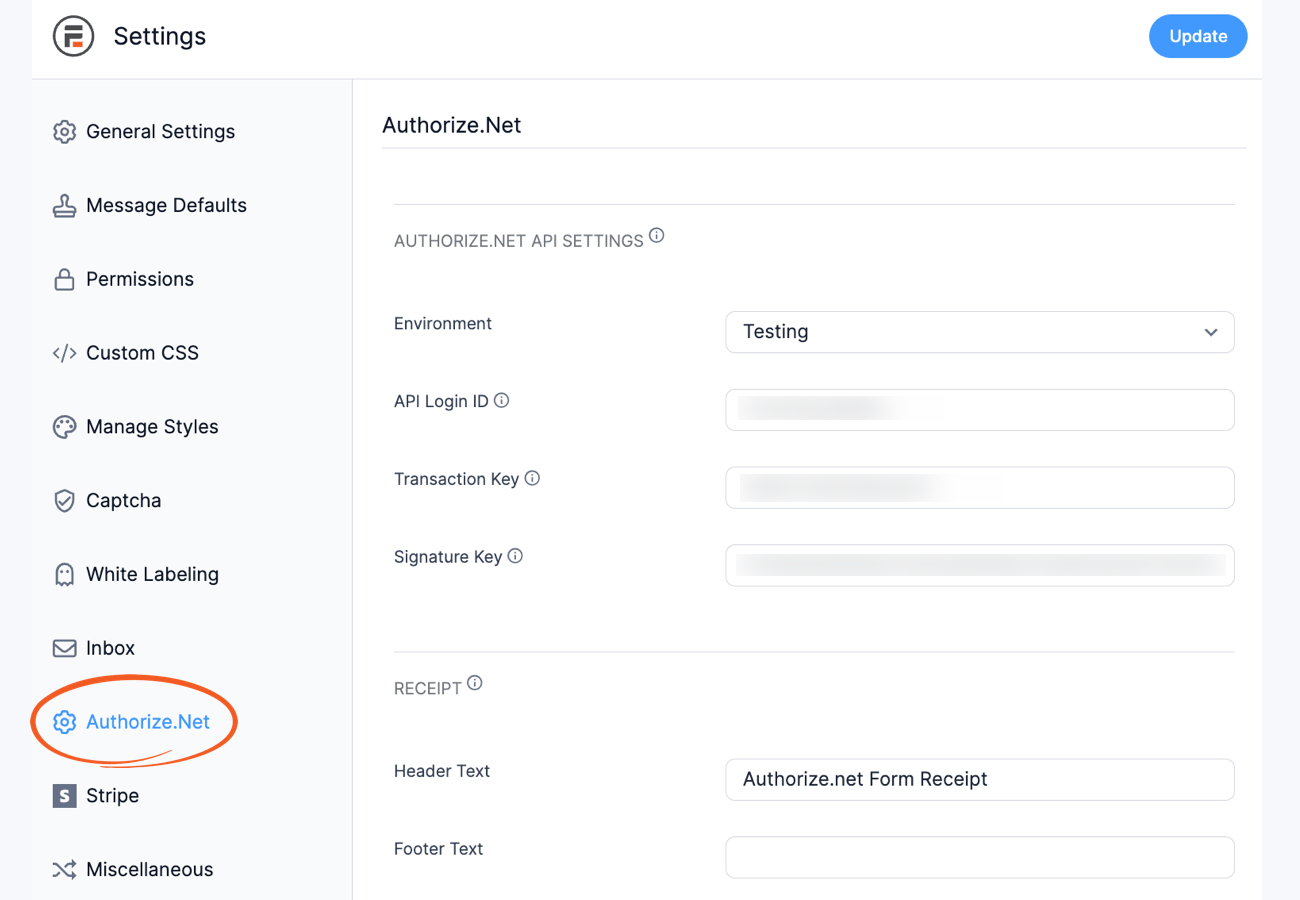Click the Signature Key label

click(x=448, y=557)
